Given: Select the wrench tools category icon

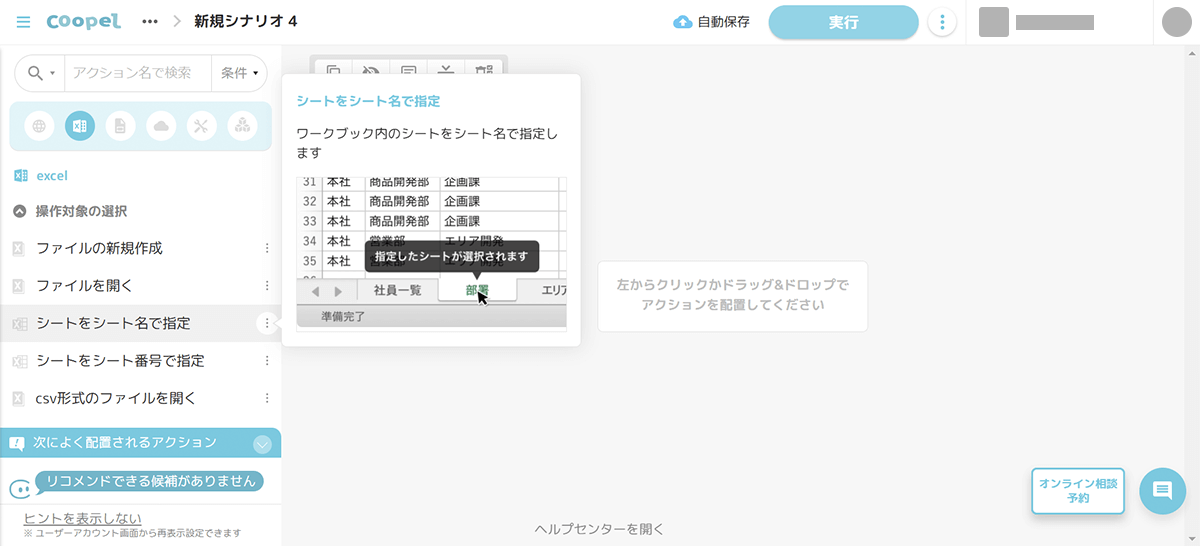Looking at the screenshot, I should click(x=201, y=126).
